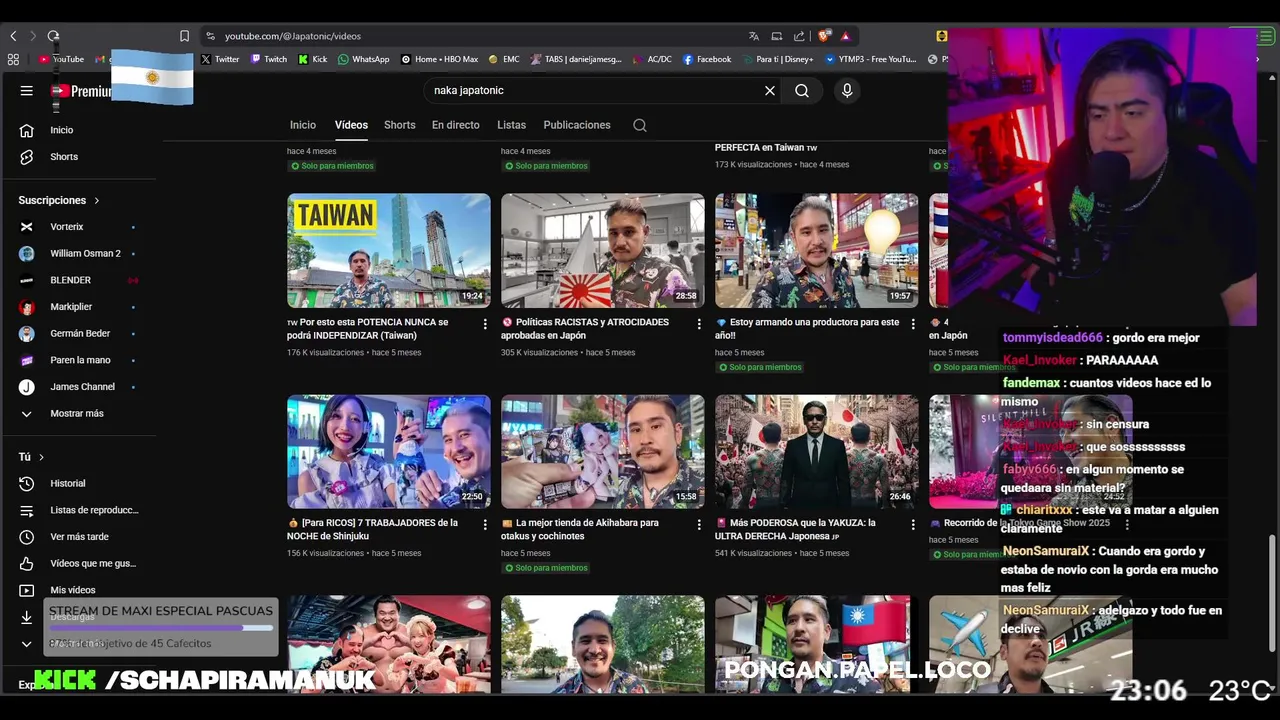The height and width of the screenshot is (720, 1280).
Task: Open the browser translate page icon
Action: tap(754, 36)
